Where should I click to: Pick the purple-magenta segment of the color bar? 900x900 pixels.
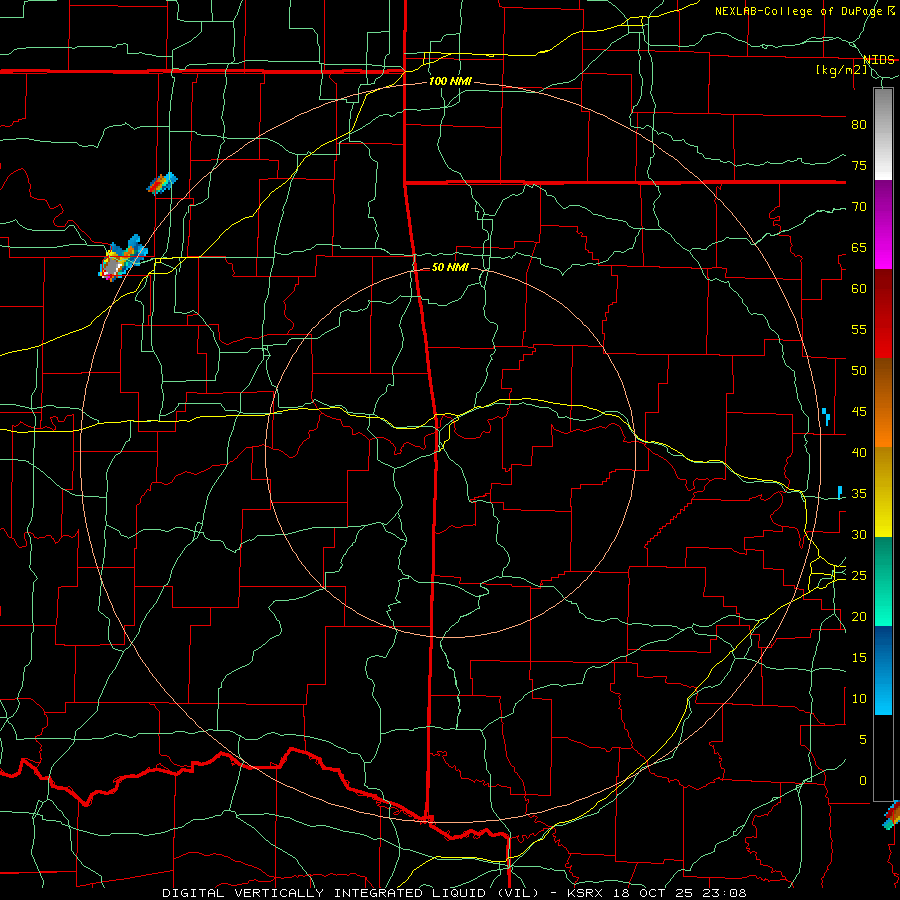pyautogui.click(x=883, y=225)
